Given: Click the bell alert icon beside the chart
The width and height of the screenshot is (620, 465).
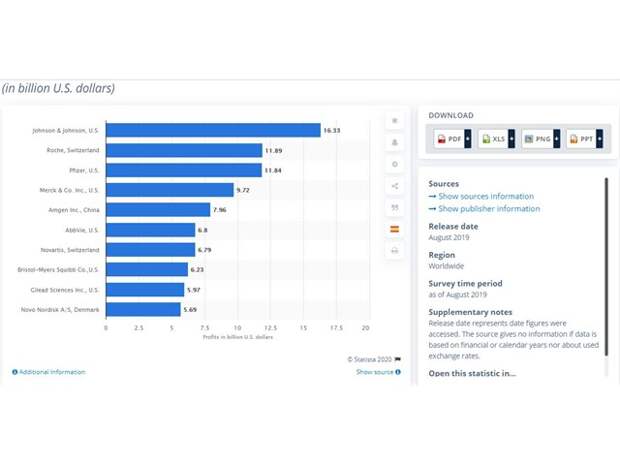Looking at the screenshot, I should tap(394, 143).
